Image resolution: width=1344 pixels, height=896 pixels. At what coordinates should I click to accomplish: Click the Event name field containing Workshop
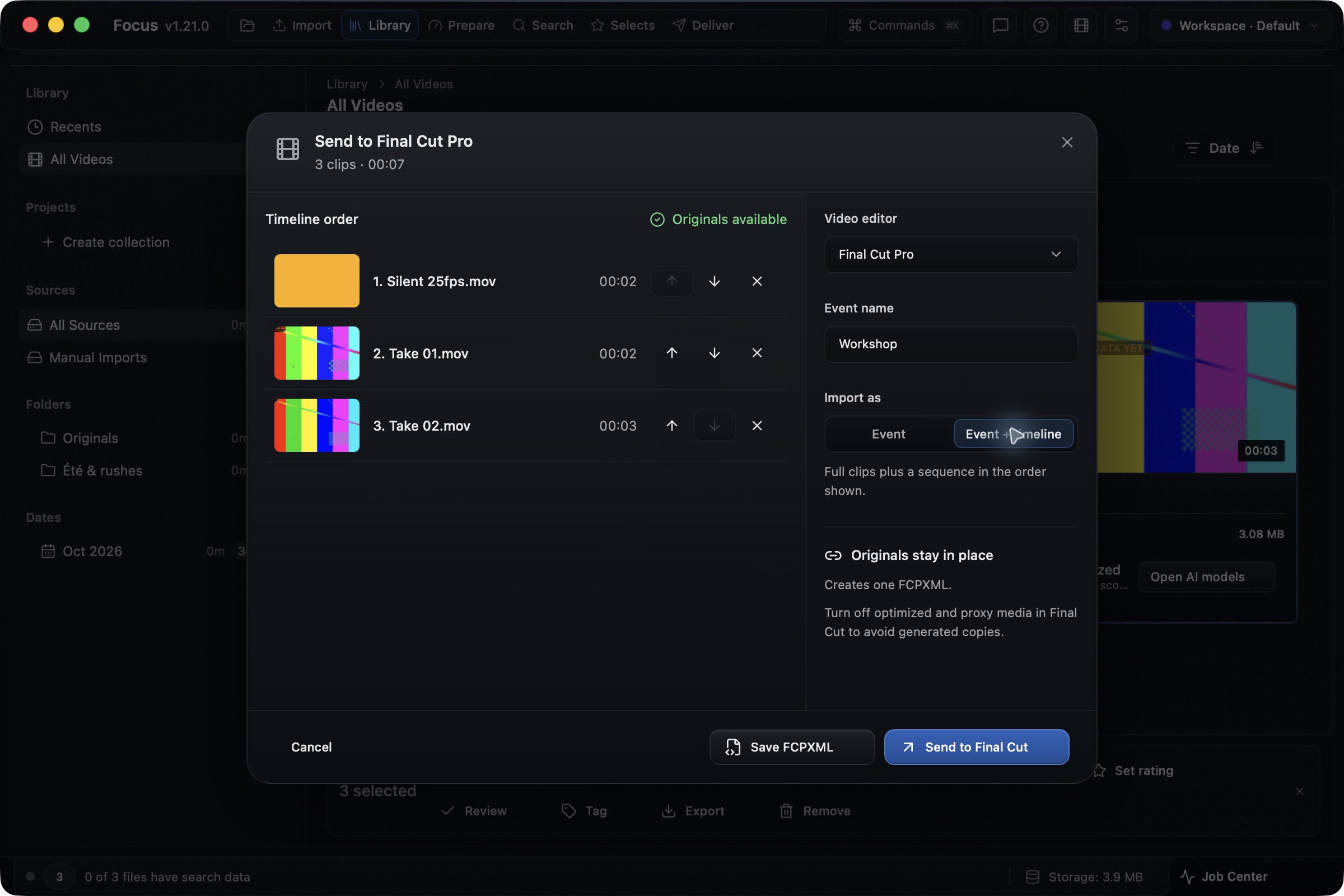[x=951, y=344]
